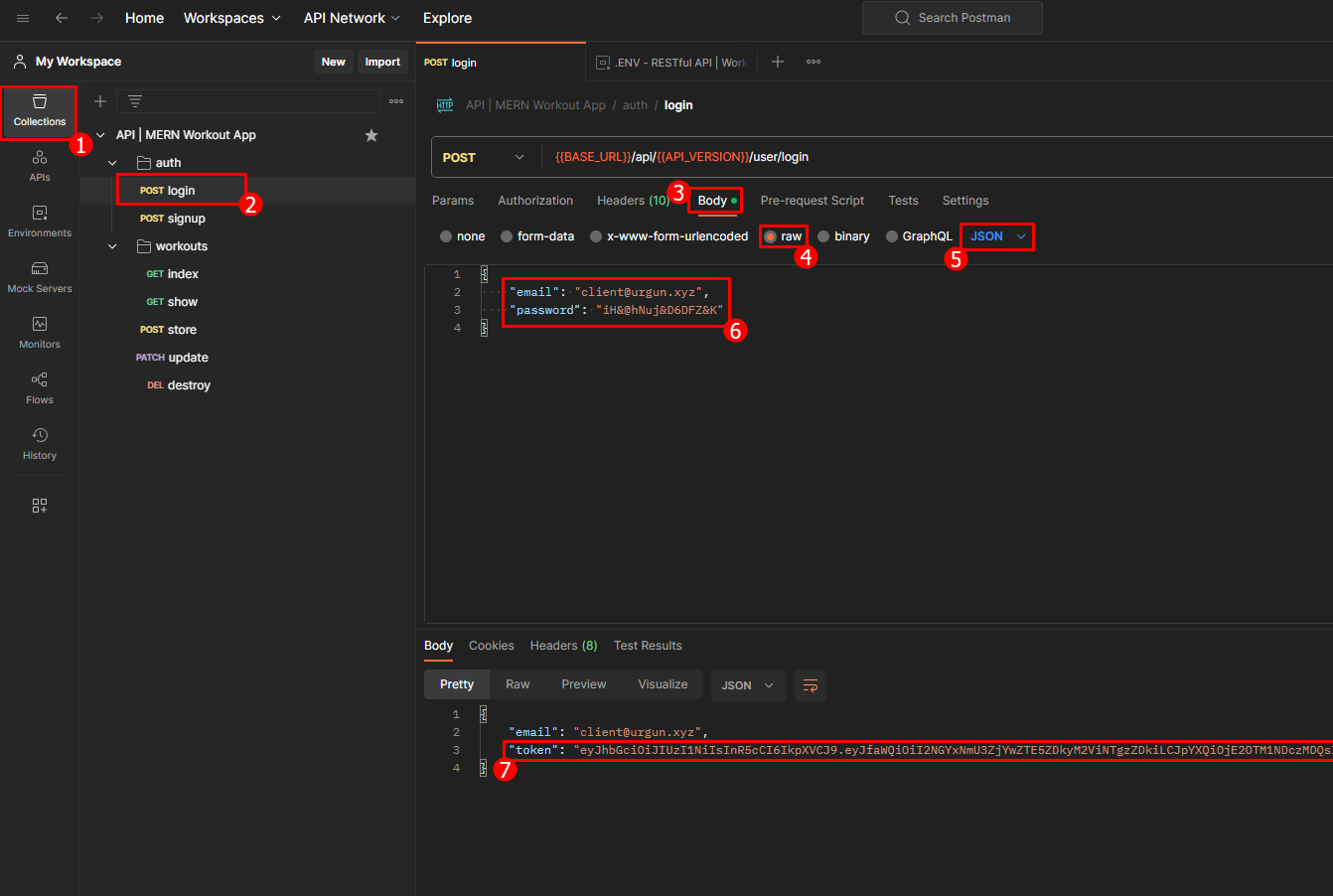Open the GET index request
The height and width of the screenshot is (896, 1333).
pyautogui.click(x=173, y=274)
